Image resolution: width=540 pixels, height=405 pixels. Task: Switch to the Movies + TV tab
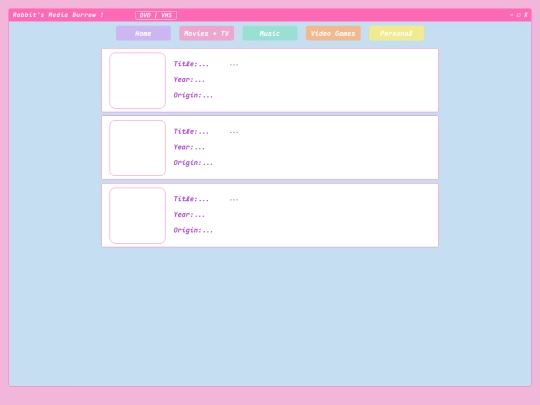click(207, 33)
